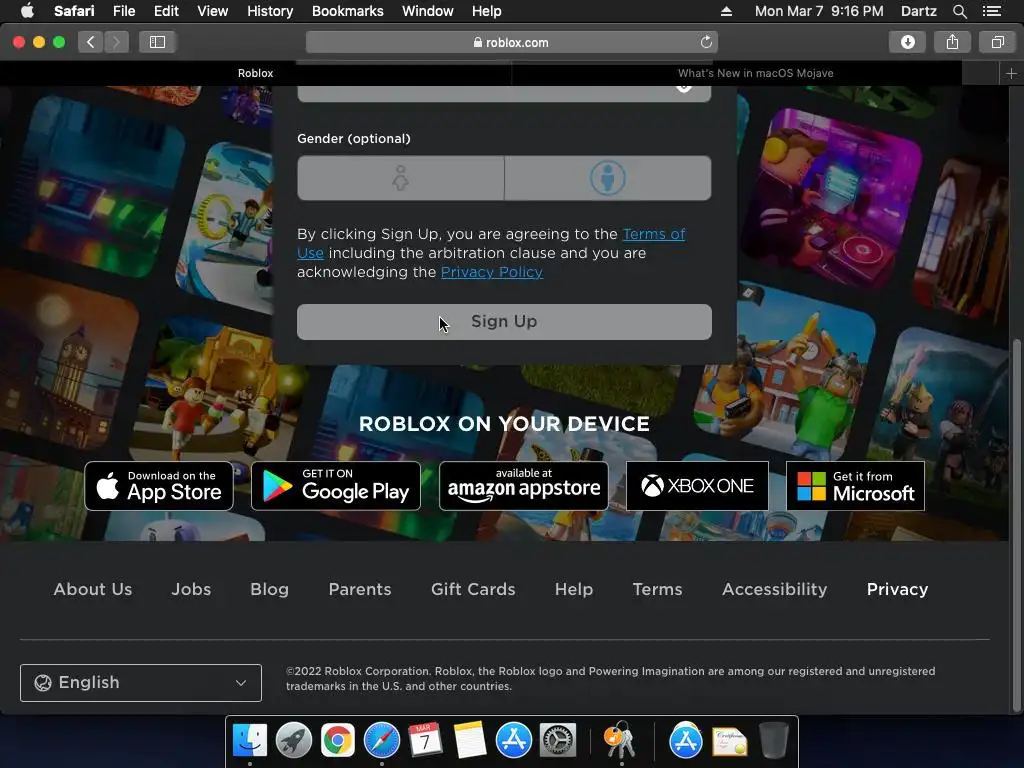Screen dimensions: 1024x768
Task: Open the certificate file in Dock
Action: tap(729, 741)
